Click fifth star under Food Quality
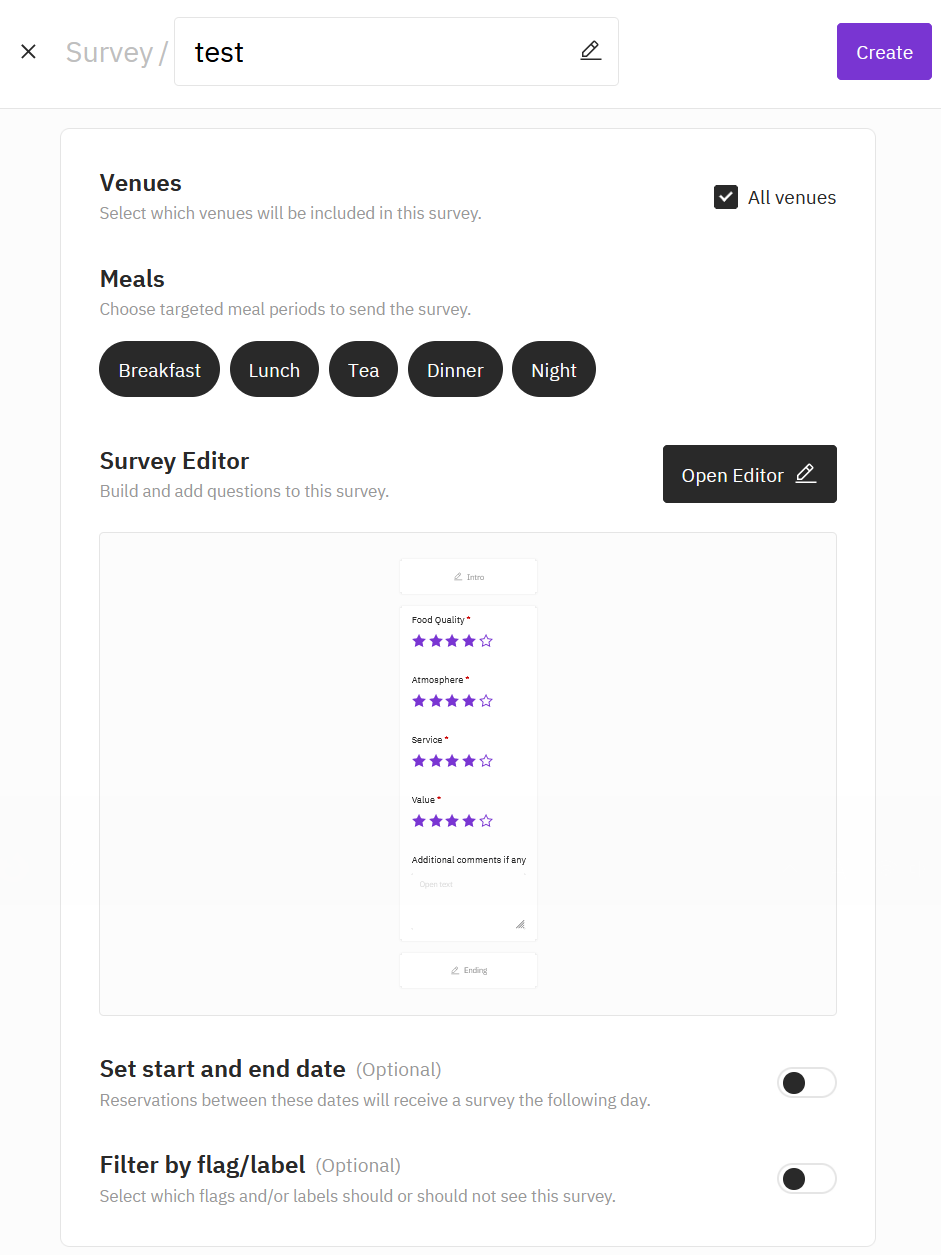The height and width of the screenshot is (1255, 941). click(486, 641)
